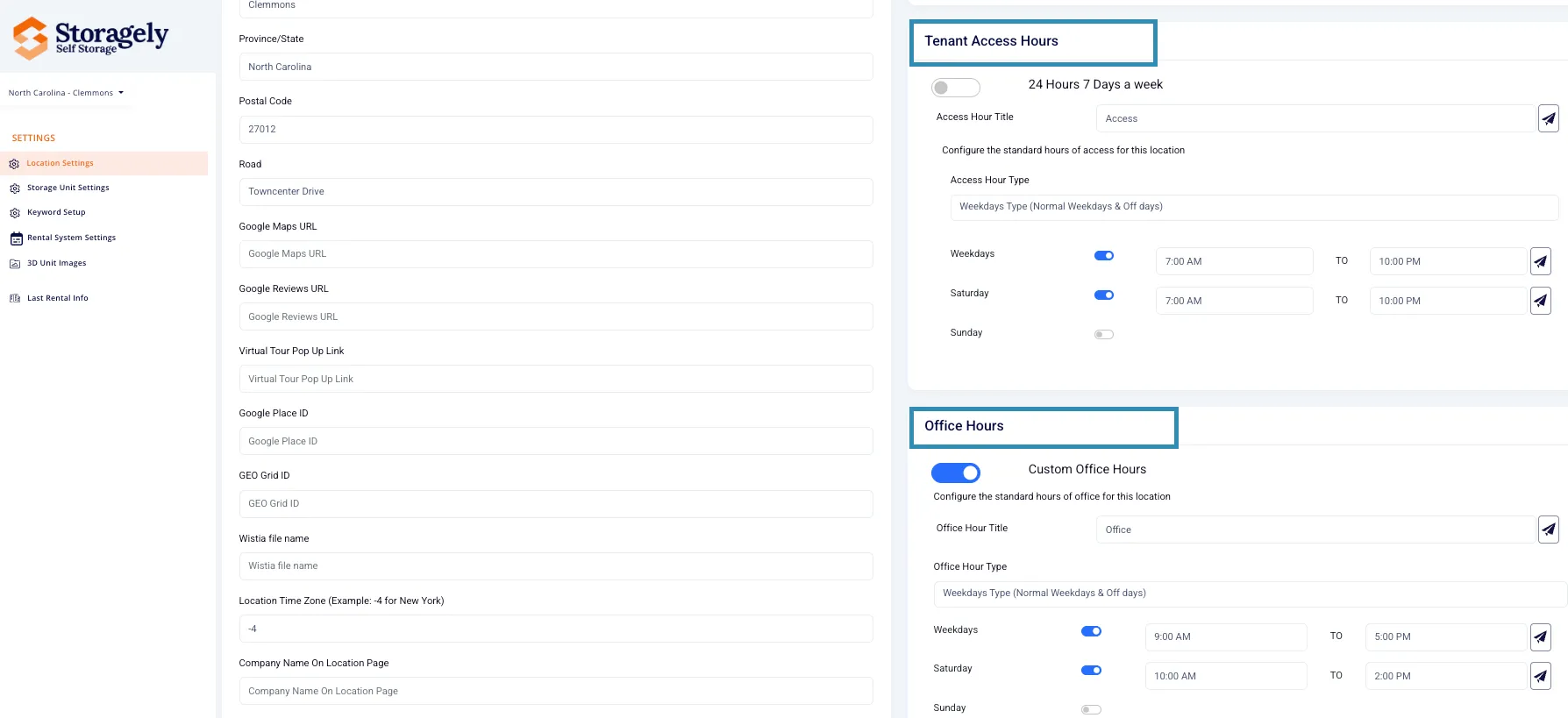Toggle Saturday office hours switch
The image size is (1568, 718).
(1091, 671)
